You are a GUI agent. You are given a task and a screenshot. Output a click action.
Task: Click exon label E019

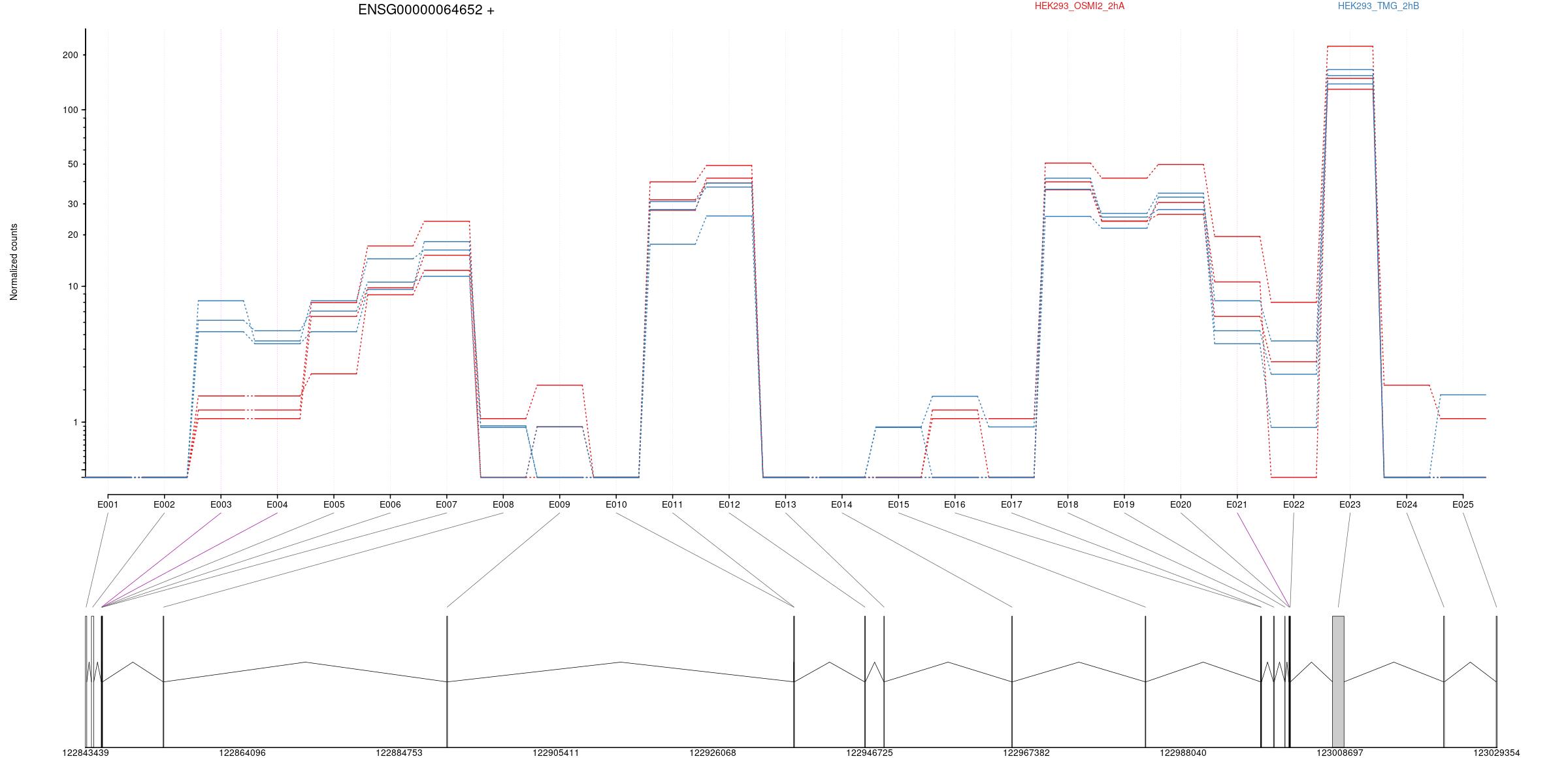1124,504
